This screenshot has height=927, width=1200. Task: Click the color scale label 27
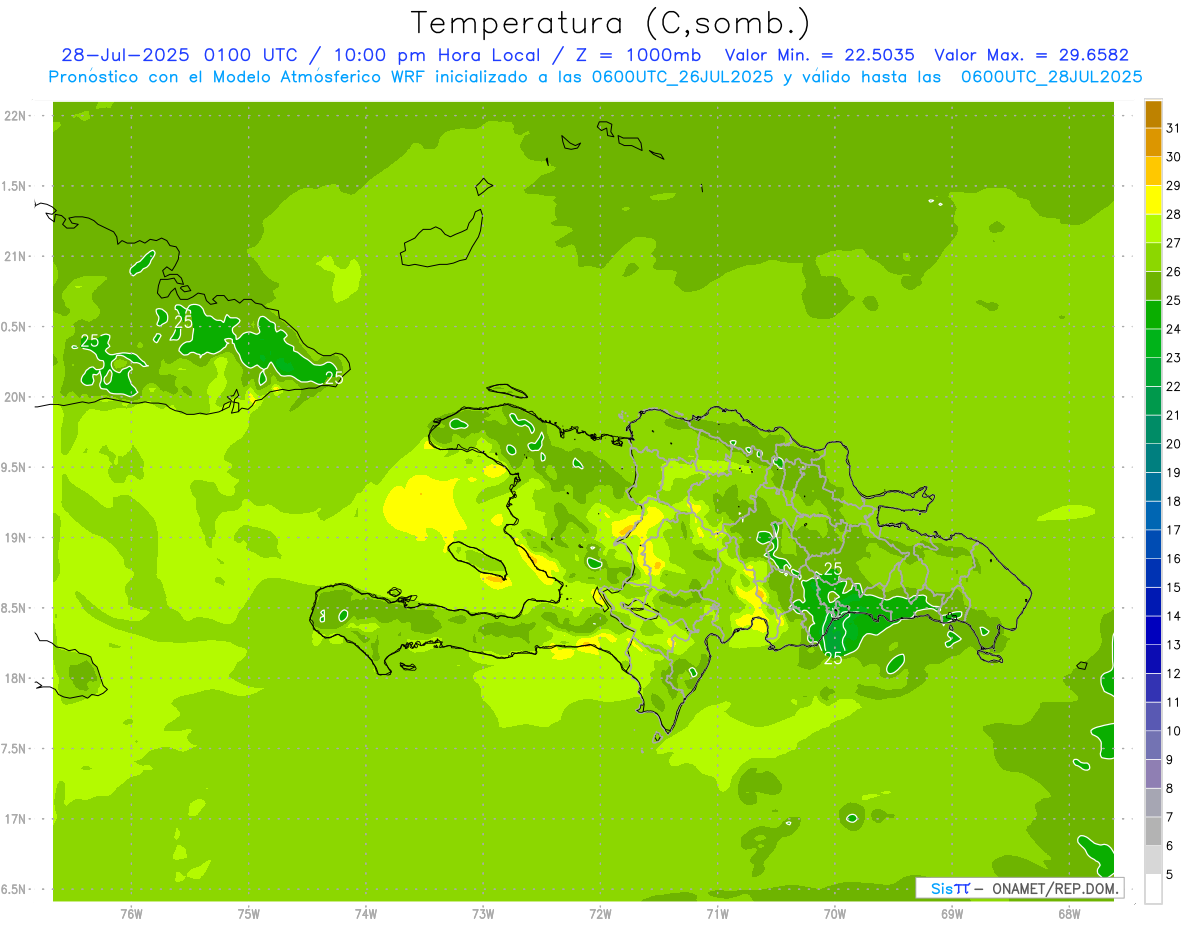pyautogui.click(x=1174, y=243)
